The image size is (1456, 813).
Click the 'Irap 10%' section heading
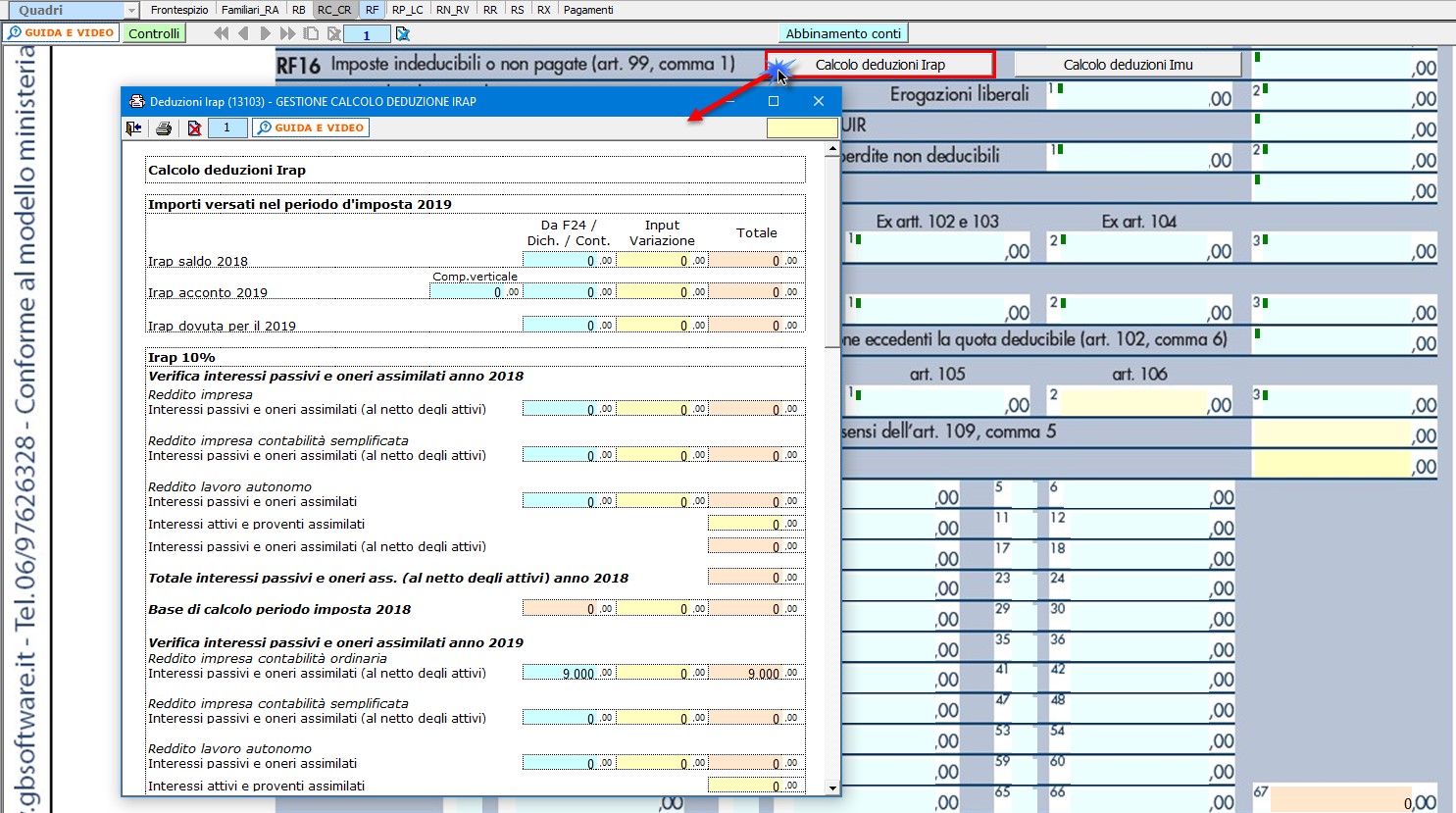181,357
